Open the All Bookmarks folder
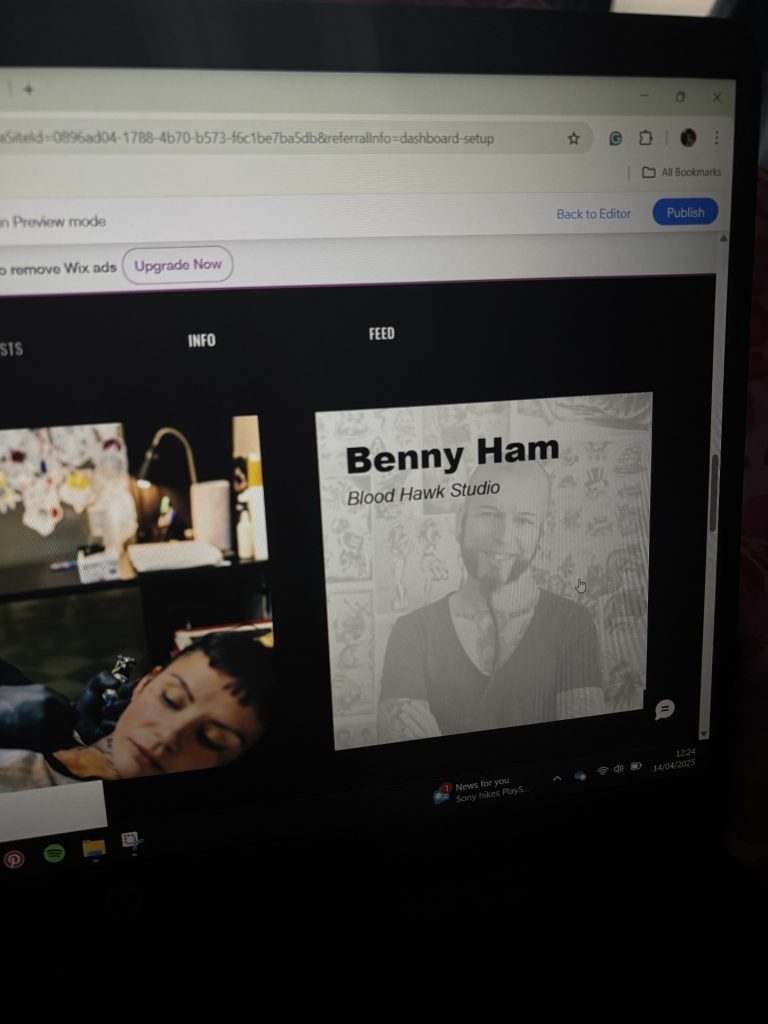This screenshot has height=1024, width=768. coord(681,172)
